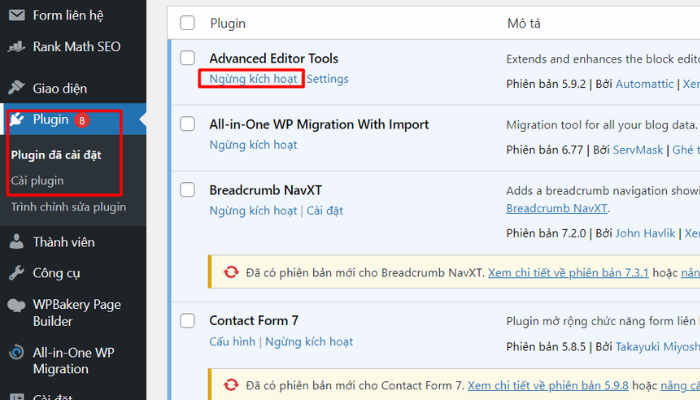Click the Plugin column header
The width and height of the screenshot is (700, 400).
228,23
